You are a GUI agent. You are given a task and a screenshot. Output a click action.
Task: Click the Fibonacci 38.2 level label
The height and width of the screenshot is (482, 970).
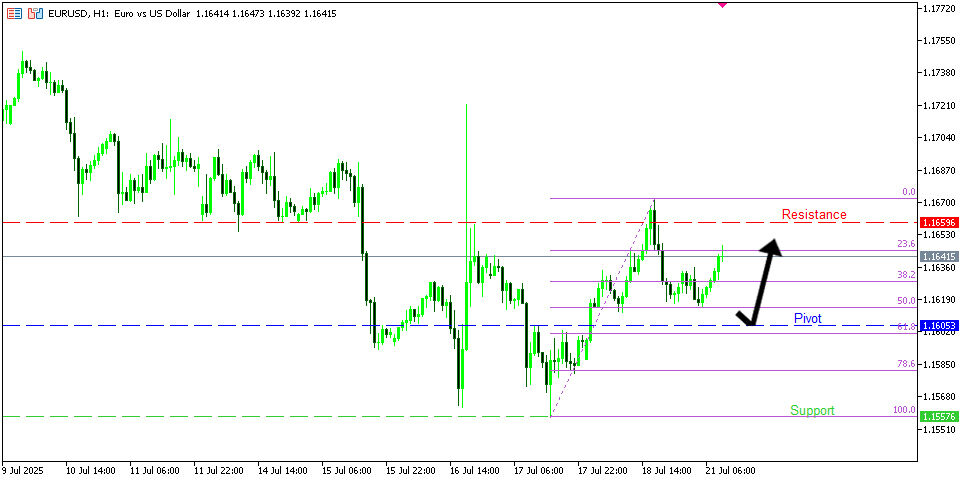point(906,275)
